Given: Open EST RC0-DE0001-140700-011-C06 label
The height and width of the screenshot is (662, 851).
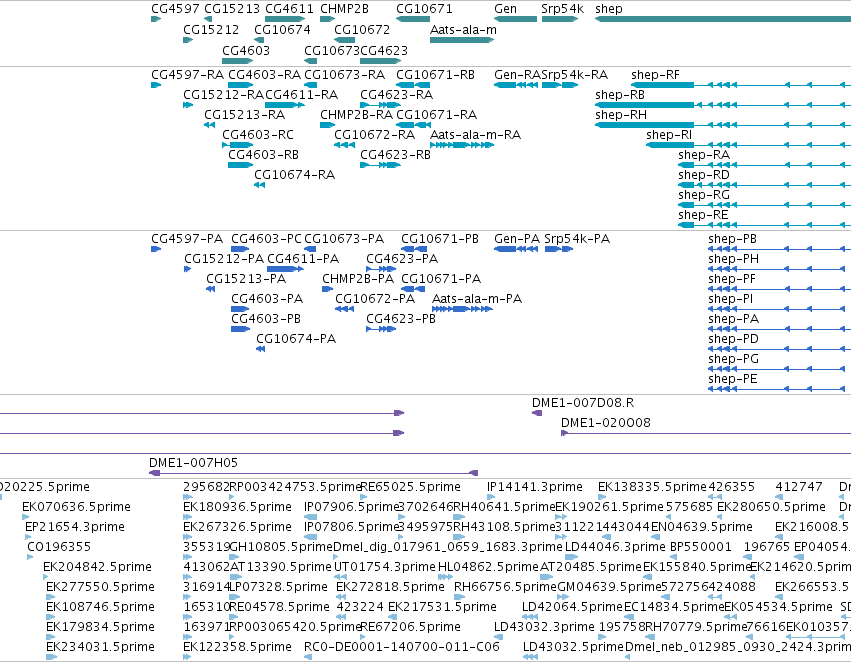Looking at the screenshot, I should click(x=402, y=647).
